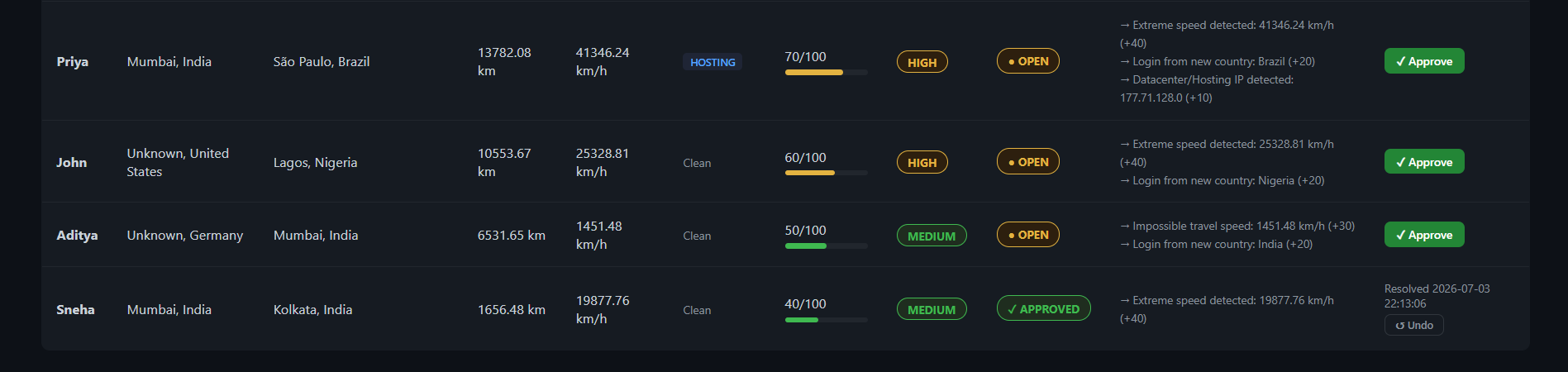Screen dimensions: 1568x372
Task: Click the HIGH risk badge for John
Action: pyautogui.click(x=922, y=163)
